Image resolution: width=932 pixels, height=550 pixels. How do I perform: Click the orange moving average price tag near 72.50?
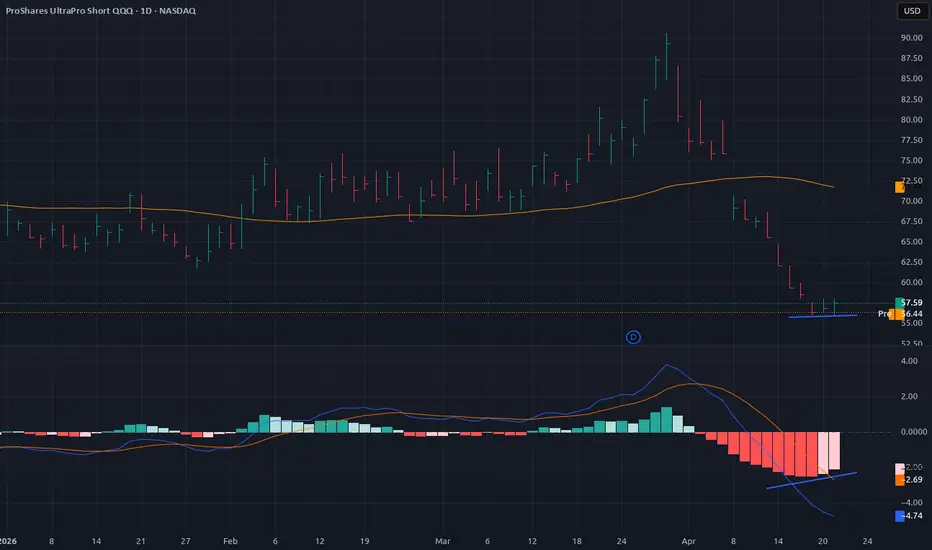pyautogui.click(x=900, y=187)
